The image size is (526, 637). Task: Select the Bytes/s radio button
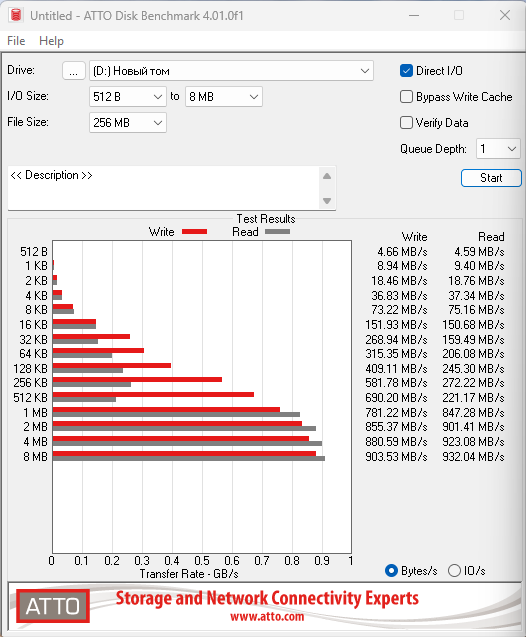pyautogui.click(x=391, y=571)
